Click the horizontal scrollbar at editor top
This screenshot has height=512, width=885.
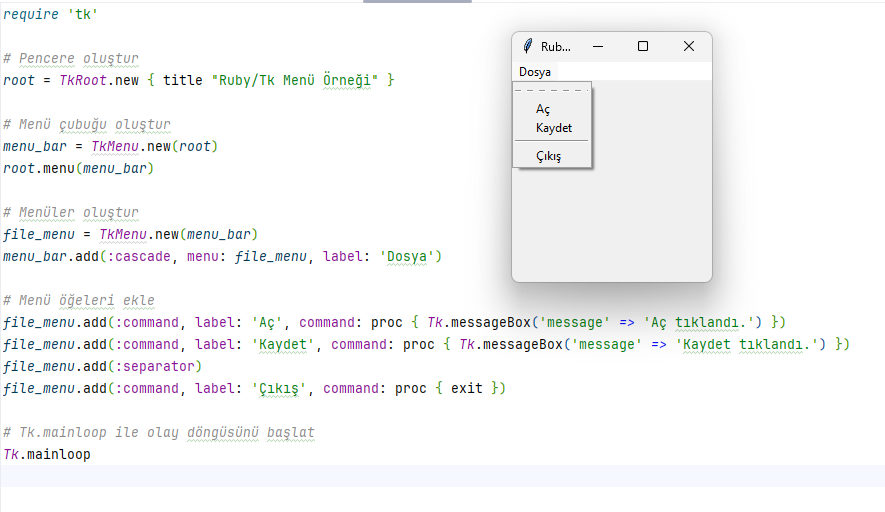point(417,2)
